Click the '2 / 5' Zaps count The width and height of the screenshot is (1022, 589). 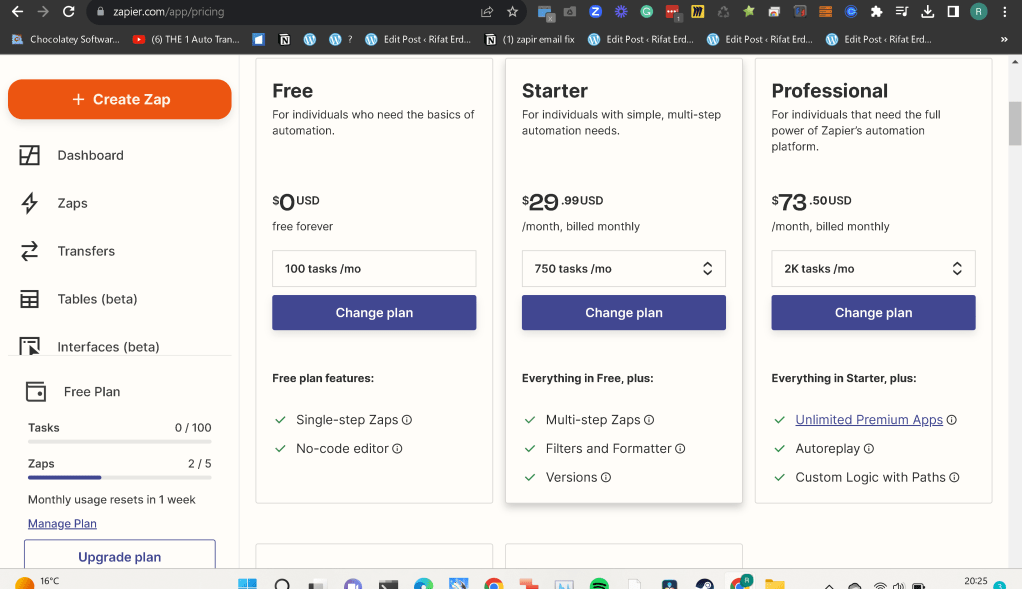pos(199,464)
